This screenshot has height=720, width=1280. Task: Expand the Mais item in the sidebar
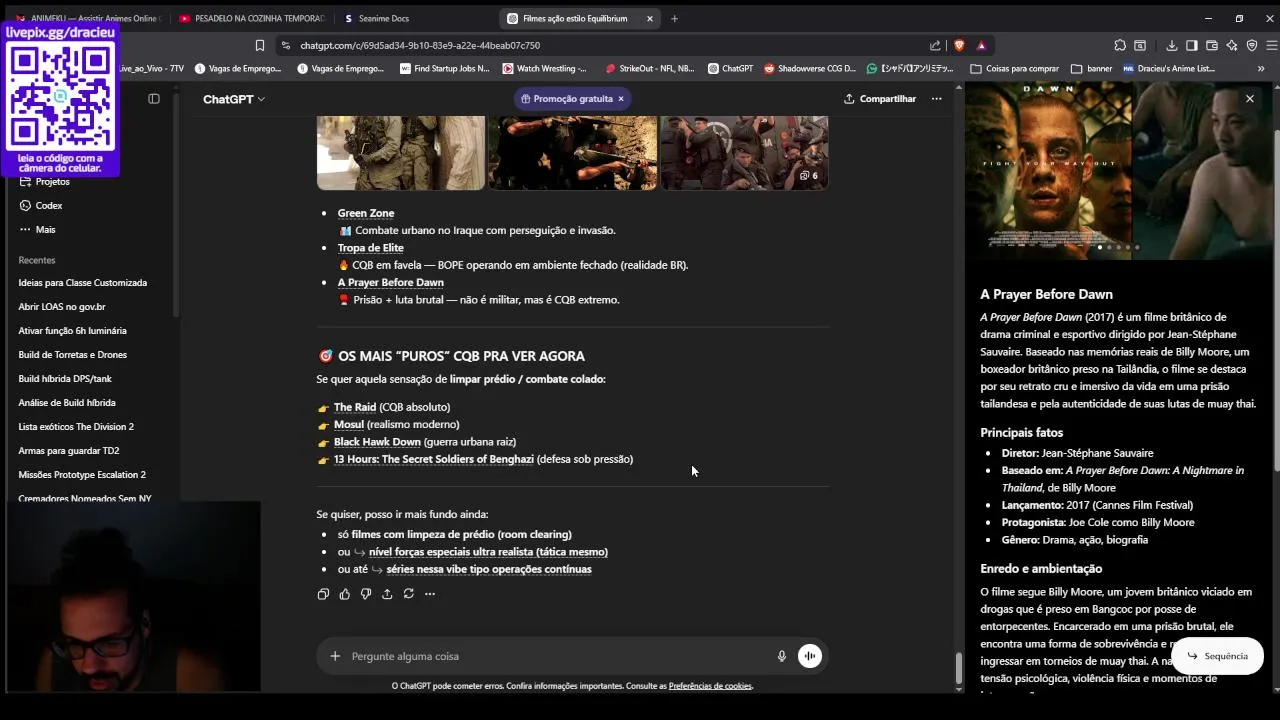[x=45, y=230]
